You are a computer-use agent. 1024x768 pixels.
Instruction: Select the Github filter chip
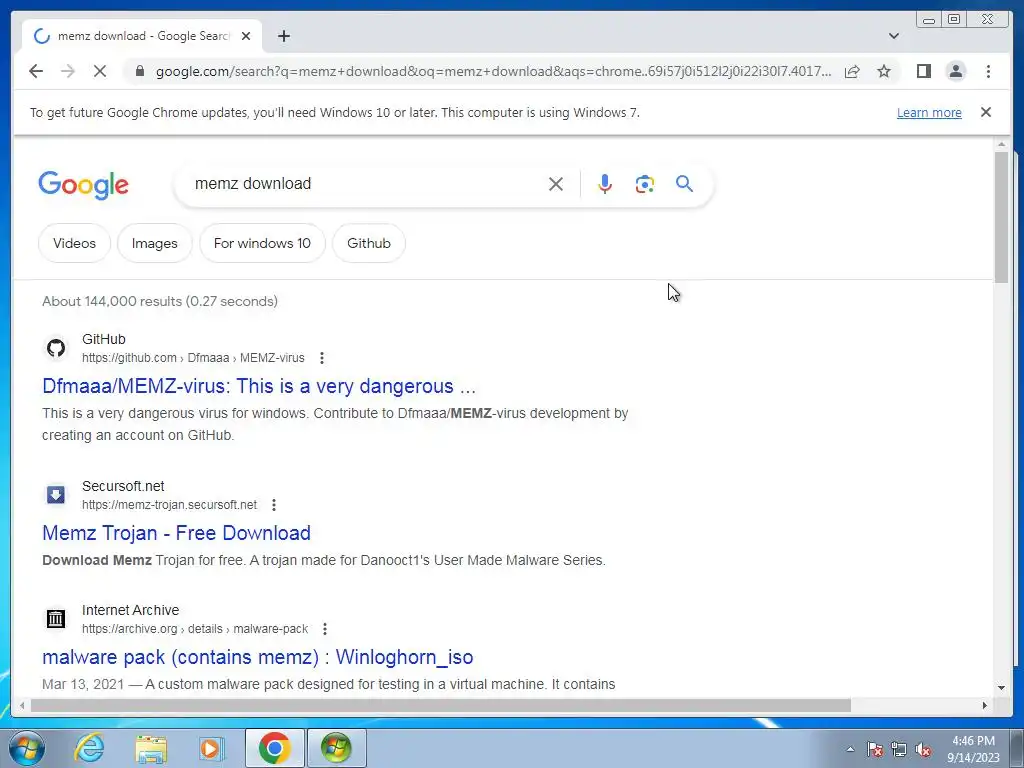369,243
